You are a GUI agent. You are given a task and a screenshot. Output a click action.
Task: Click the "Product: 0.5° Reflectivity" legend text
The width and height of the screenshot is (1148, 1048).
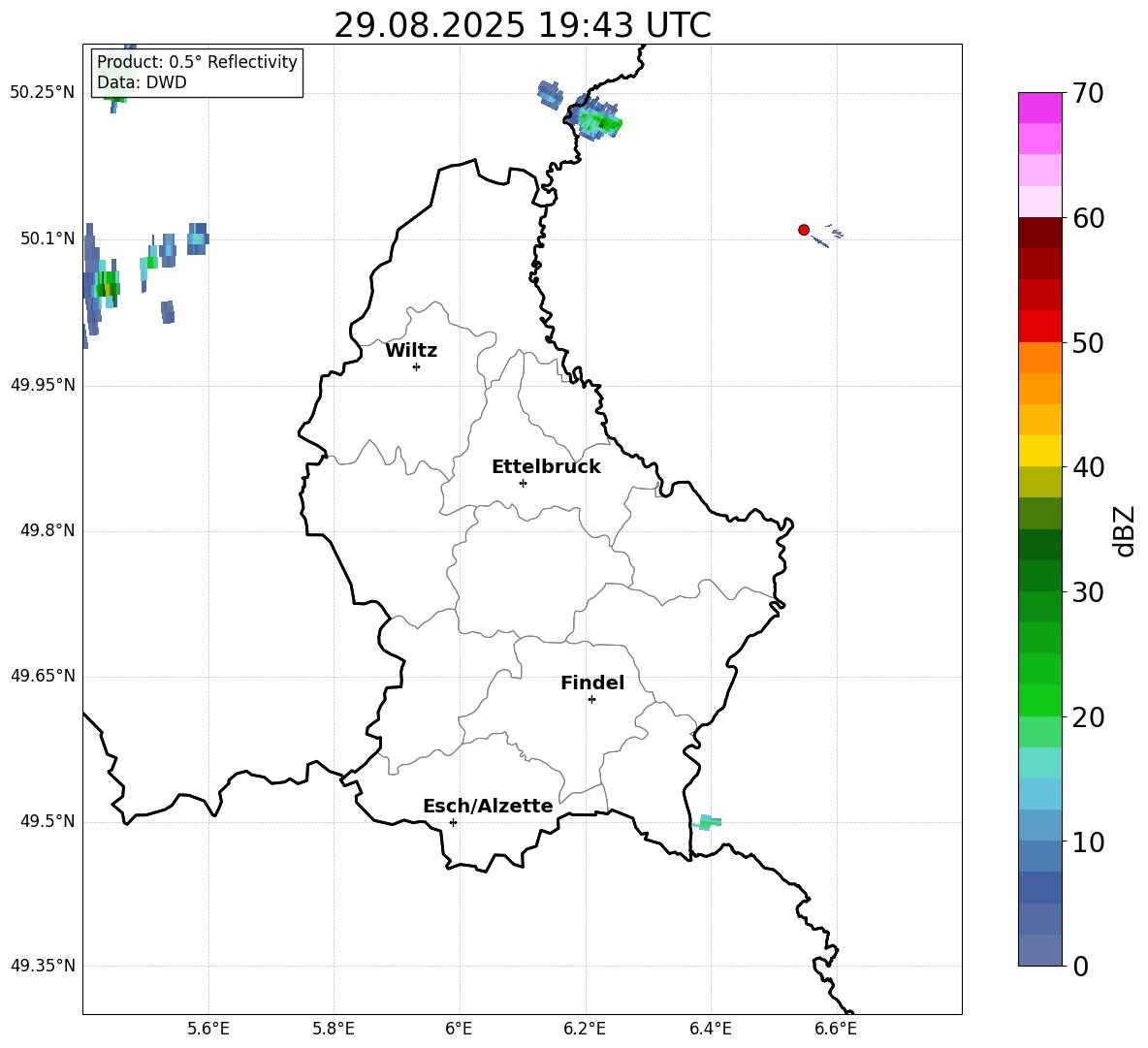coord(197,63)
